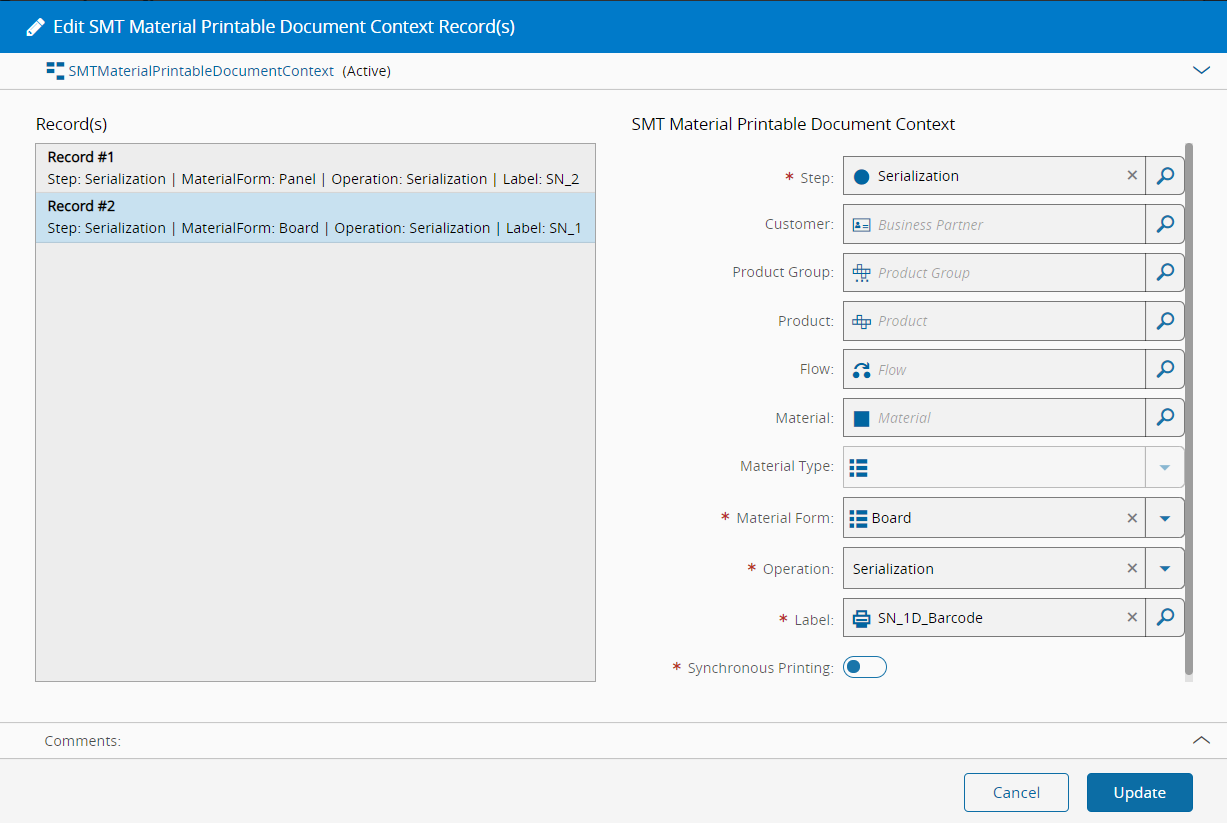The height and width of the screenshot is (823, 1227).
Task: Open the Material Type dropdown
Action: pyautogui.click(x=1164, y=467)
